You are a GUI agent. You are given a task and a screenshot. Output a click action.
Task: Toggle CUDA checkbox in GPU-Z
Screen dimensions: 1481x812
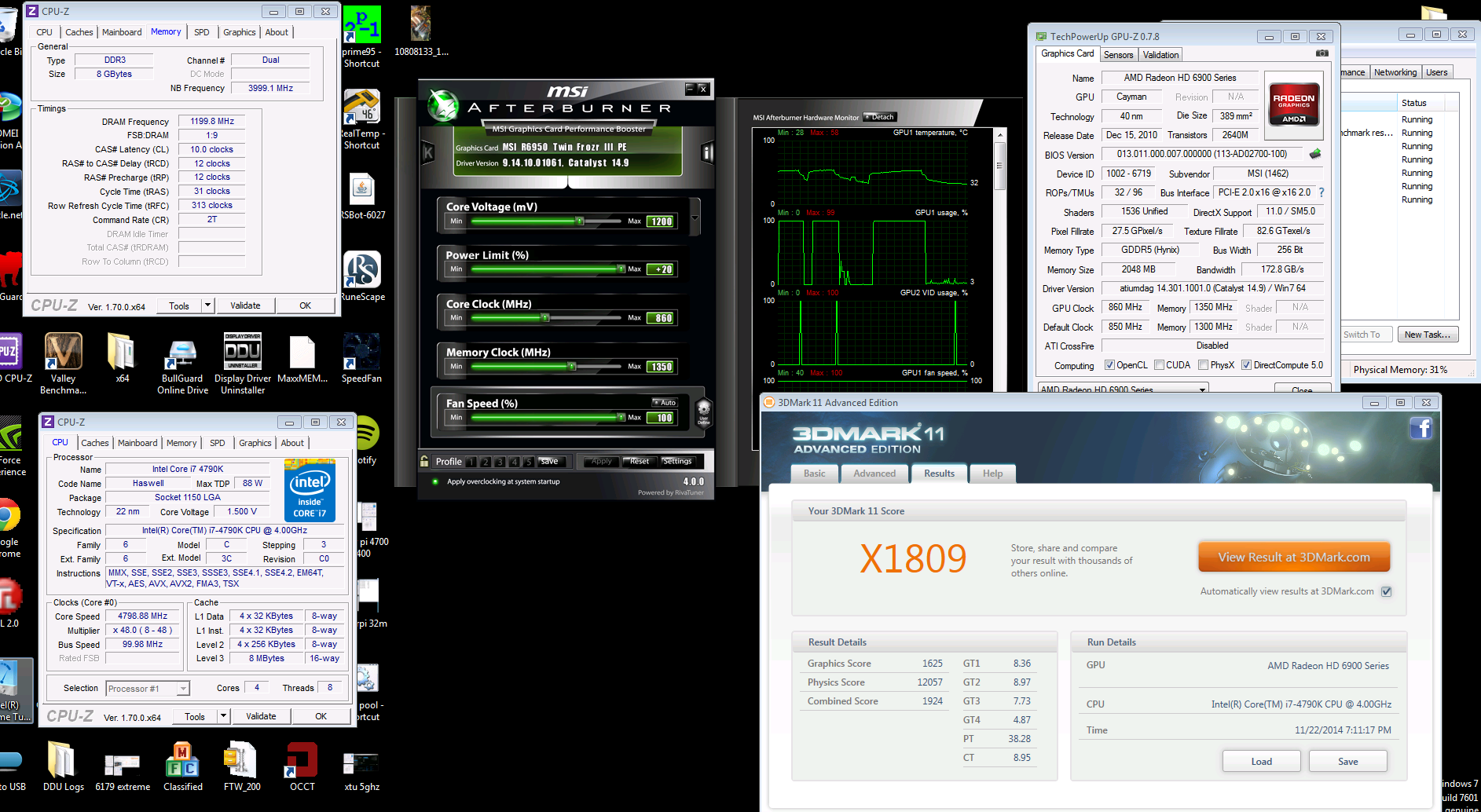click(1159, 365)
